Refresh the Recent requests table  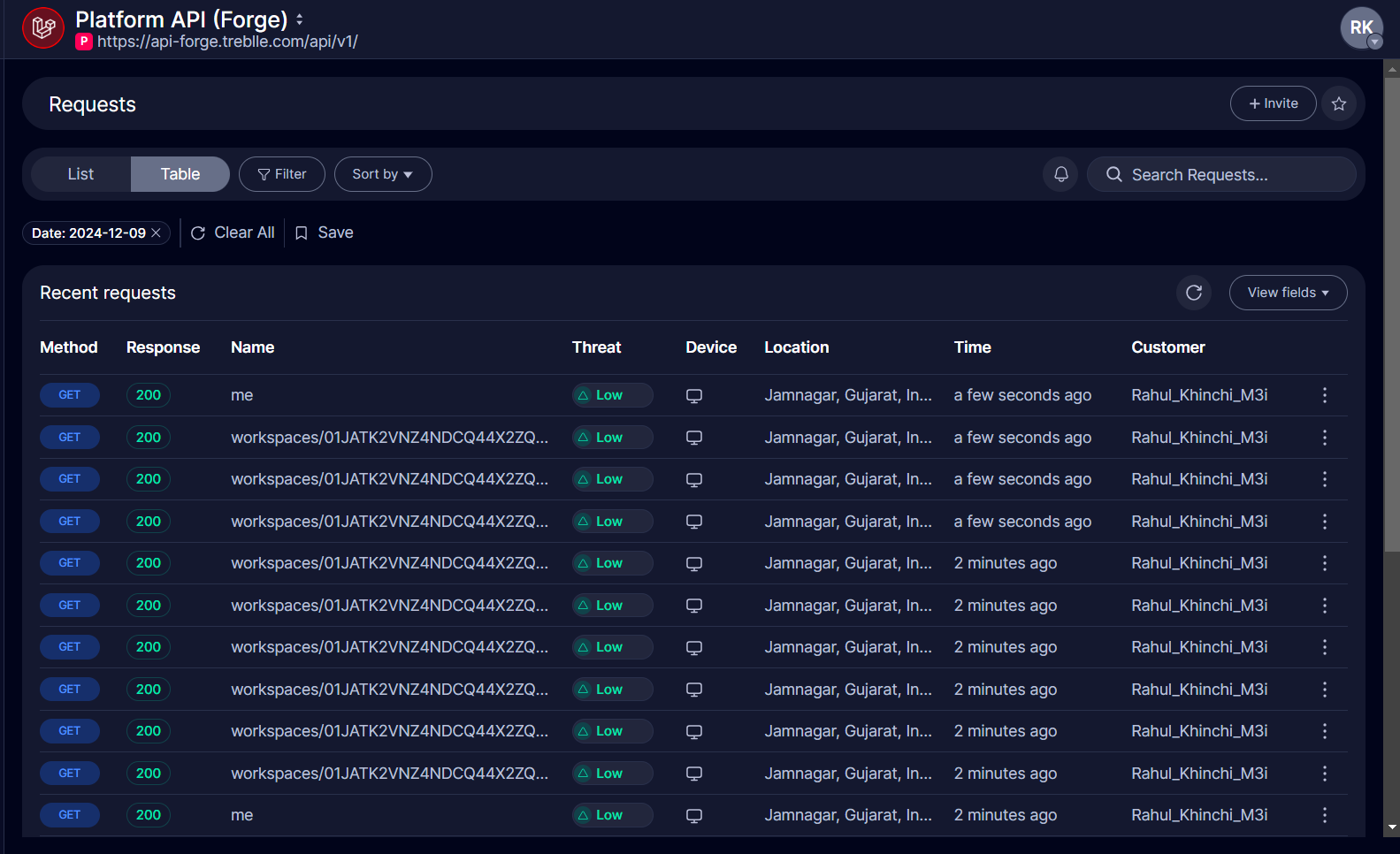1194,293
